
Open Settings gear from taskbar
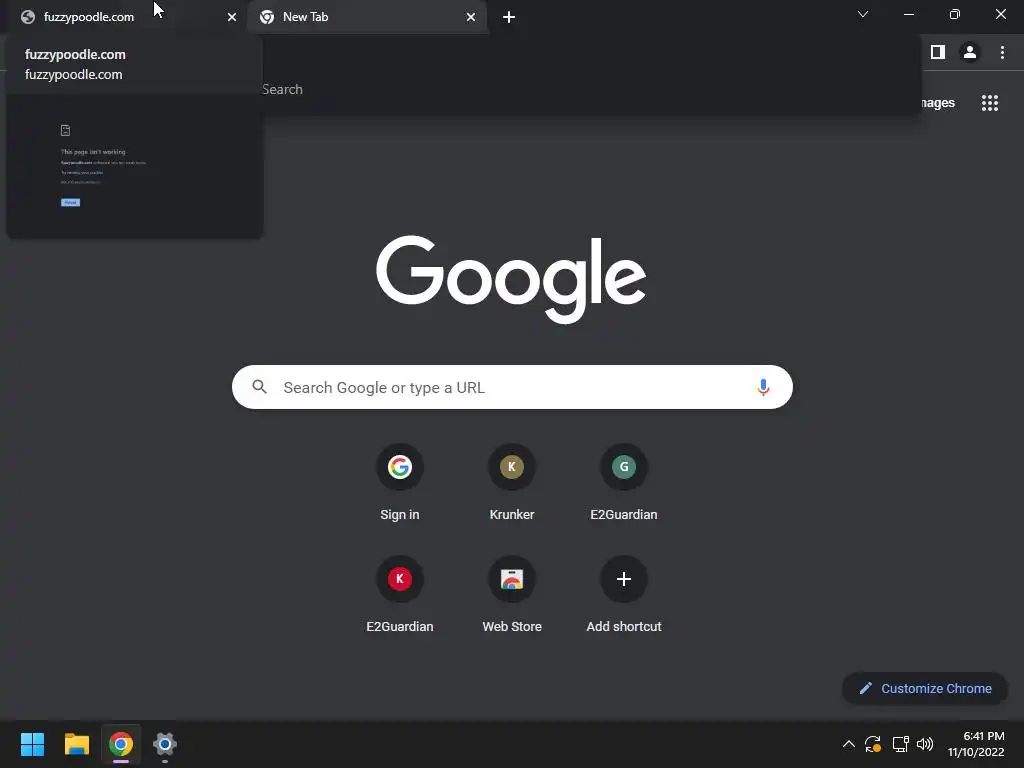165,744
